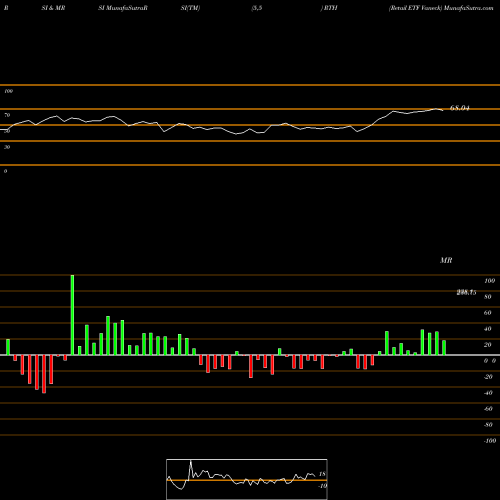This screenshot has width=500, height=500.
Task: Click the RTH ticker text in header
Action: [331, 8]
